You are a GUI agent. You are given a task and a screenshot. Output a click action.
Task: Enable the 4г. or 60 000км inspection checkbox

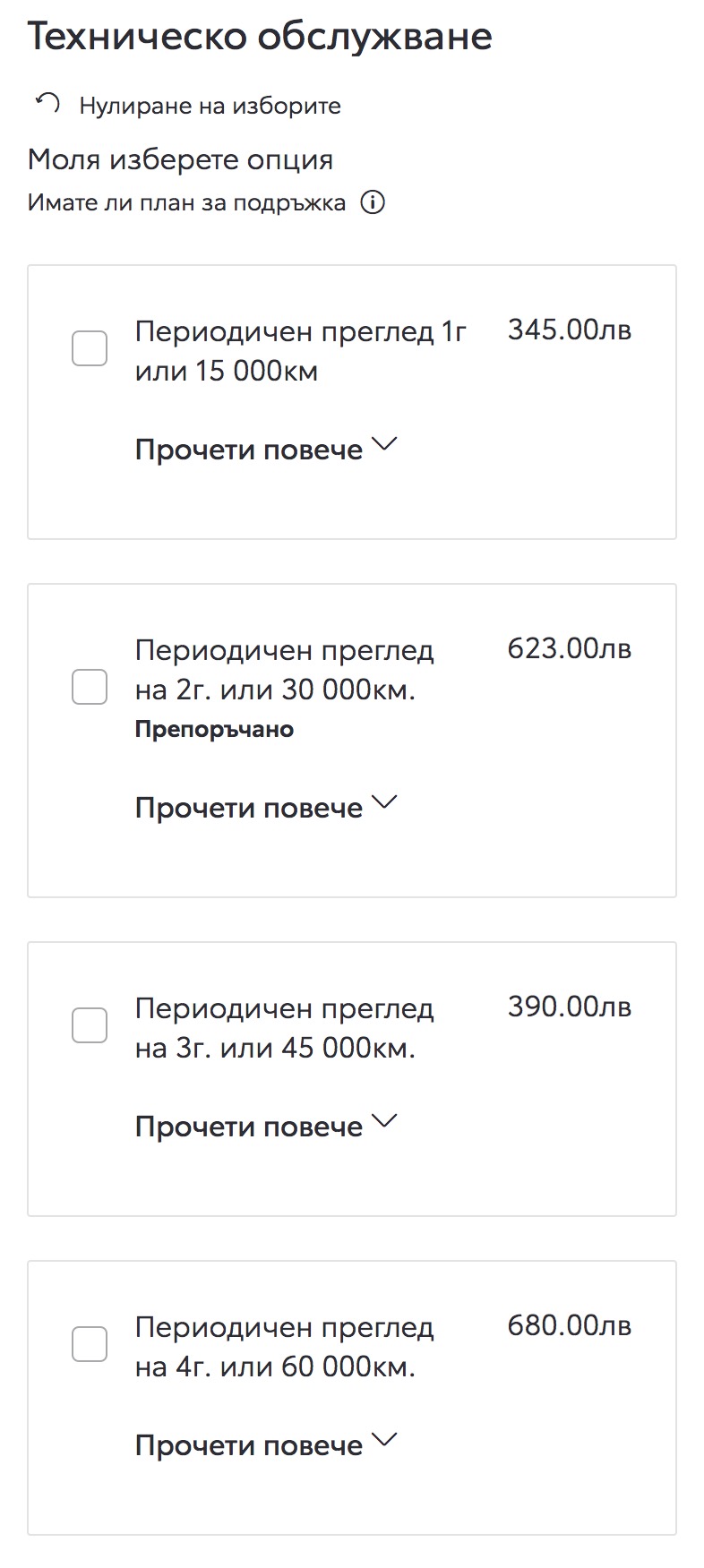pos(90,1344)
